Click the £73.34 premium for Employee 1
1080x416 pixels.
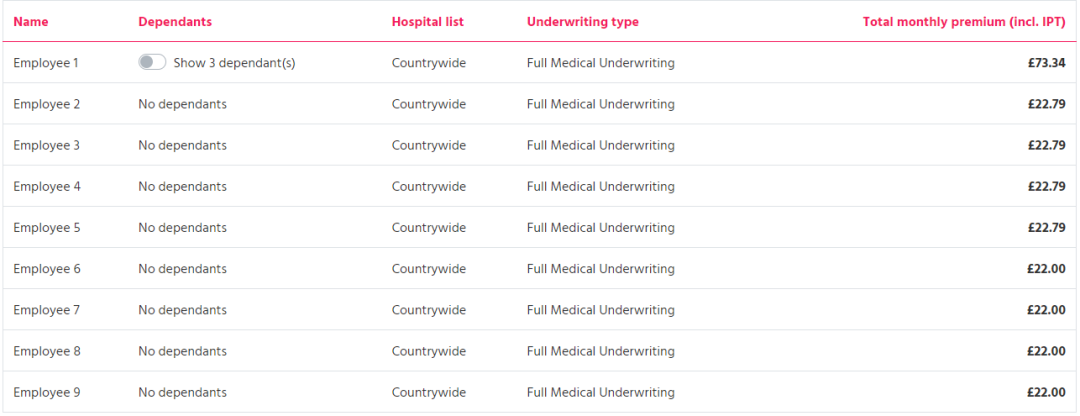click(x=1047, y=63)
